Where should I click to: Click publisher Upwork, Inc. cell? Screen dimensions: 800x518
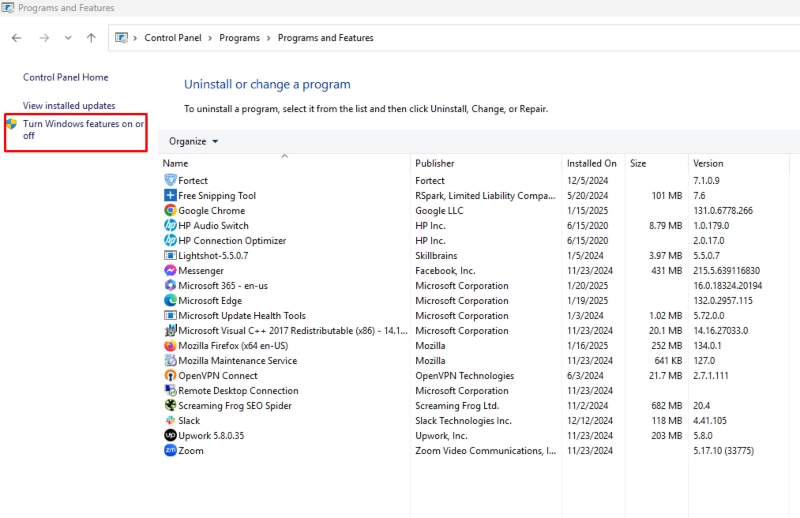click(441, 435)
